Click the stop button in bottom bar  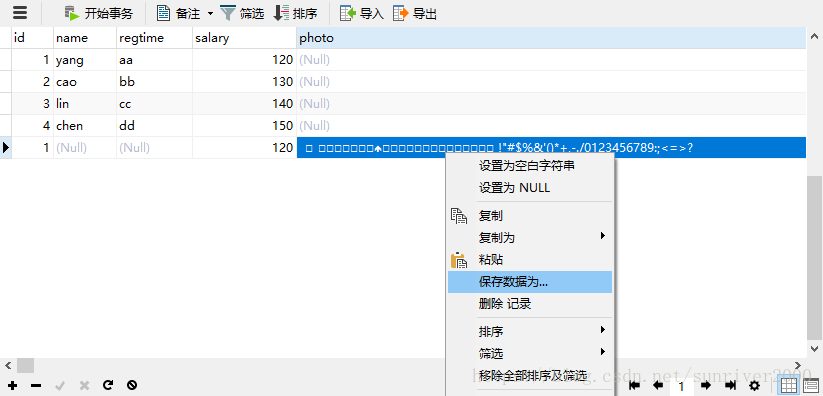click(132, 385)
